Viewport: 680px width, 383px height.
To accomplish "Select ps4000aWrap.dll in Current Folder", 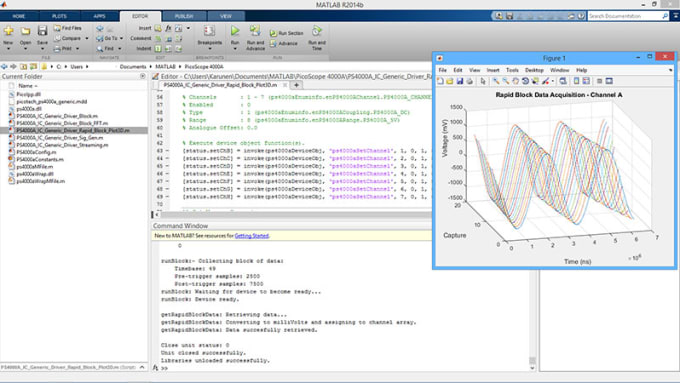I will pos(35,174).
